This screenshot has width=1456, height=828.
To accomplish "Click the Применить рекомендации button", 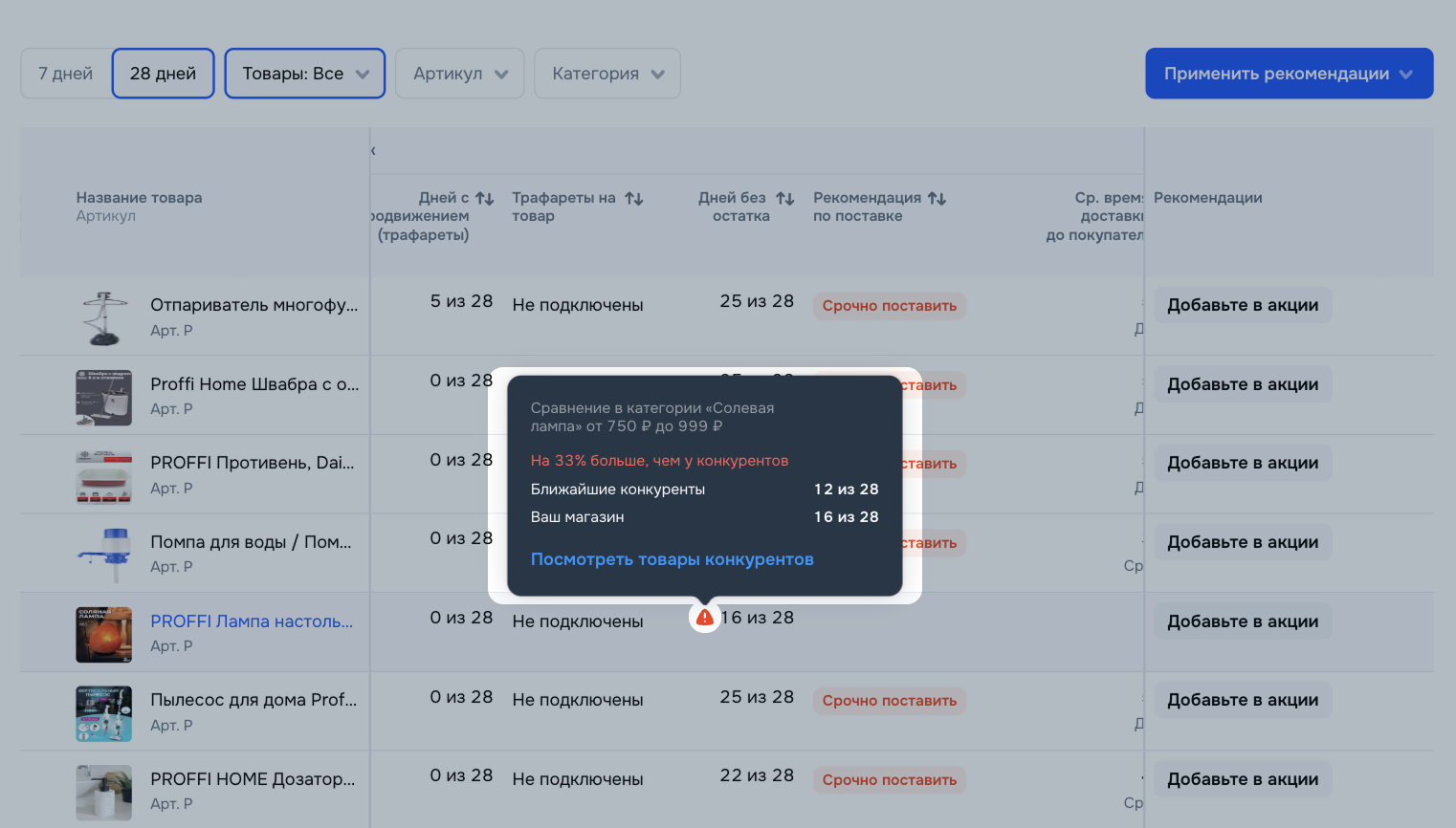I will (1289, 74).
